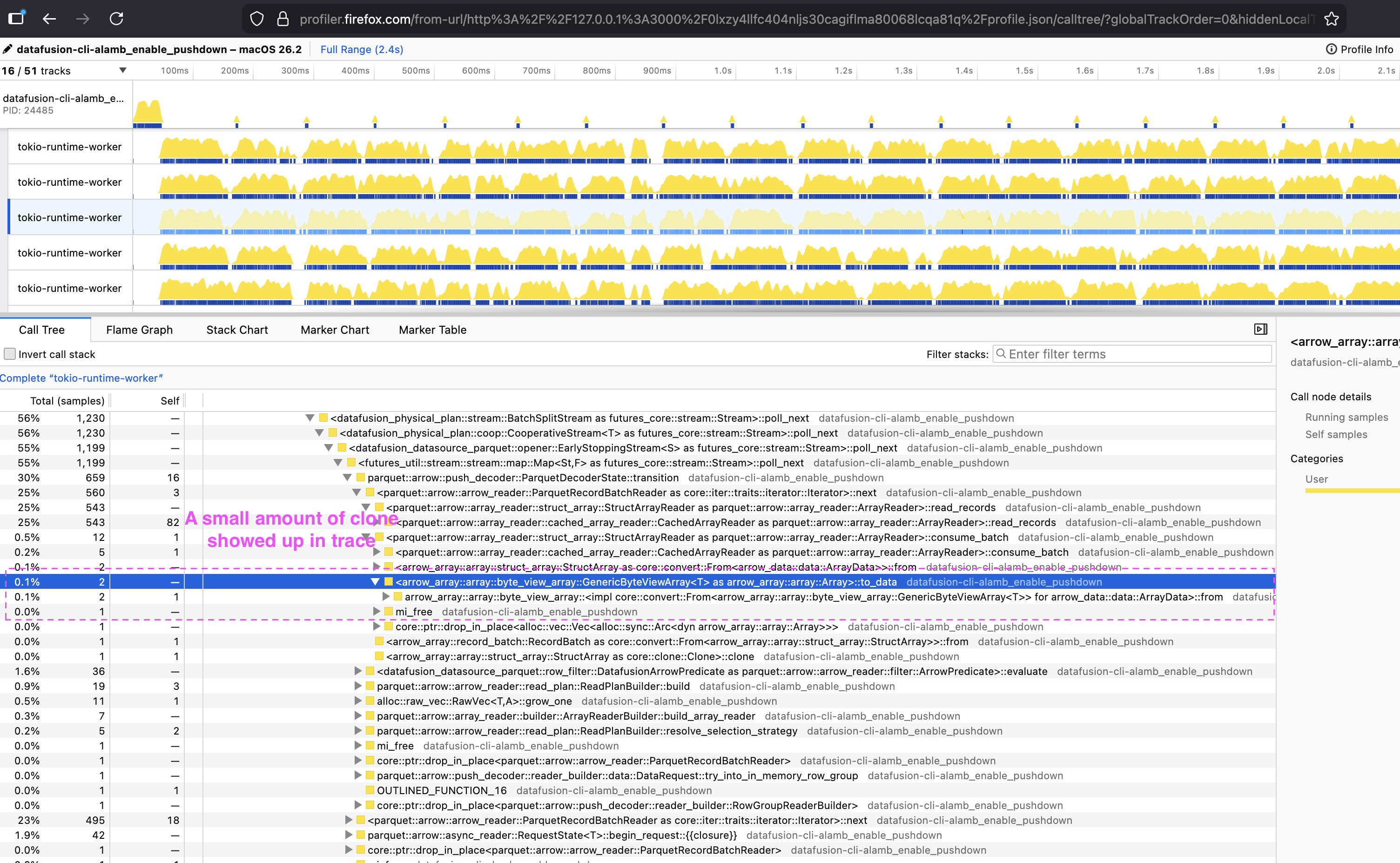The height and width of the screenshot is (863, 1400).
Task: Expand DatafusionArrowPredicate evaluate row
Action: pyautogui.click(x=357, y=671)
